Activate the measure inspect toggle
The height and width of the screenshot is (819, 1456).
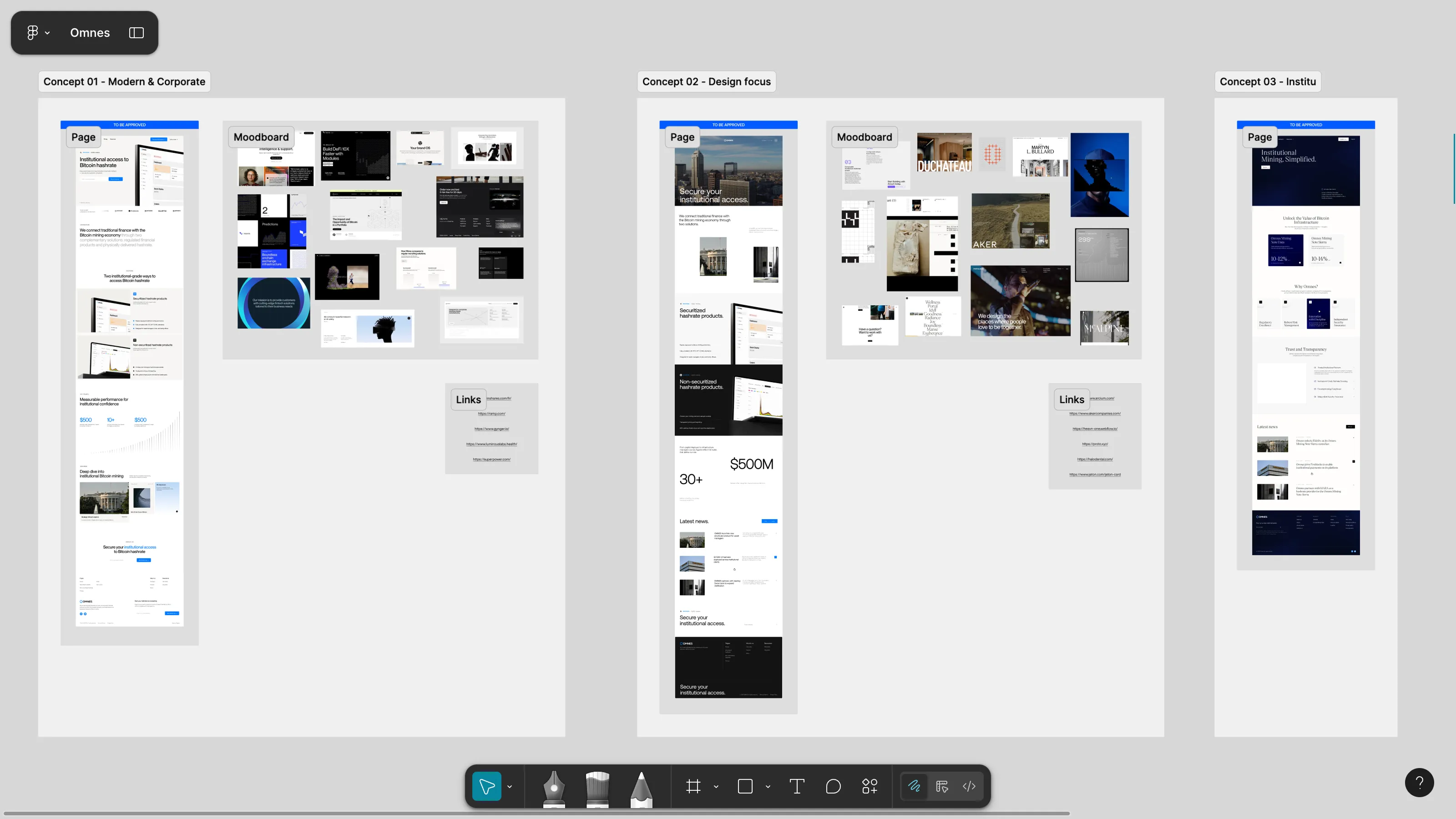pos(942,786)
